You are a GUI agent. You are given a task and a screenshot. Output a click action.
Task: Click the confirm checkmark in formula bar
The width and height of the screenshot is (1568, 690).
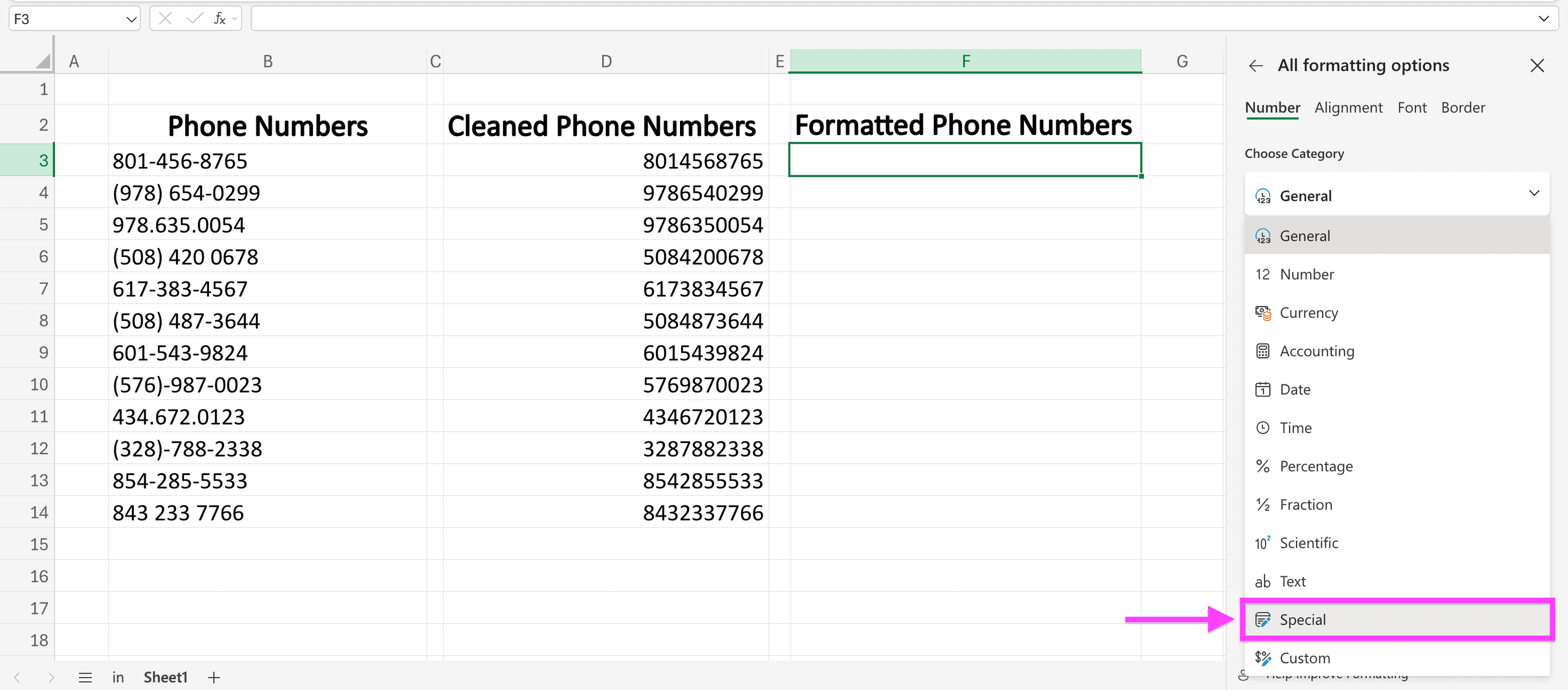click(x=194, y=19)
